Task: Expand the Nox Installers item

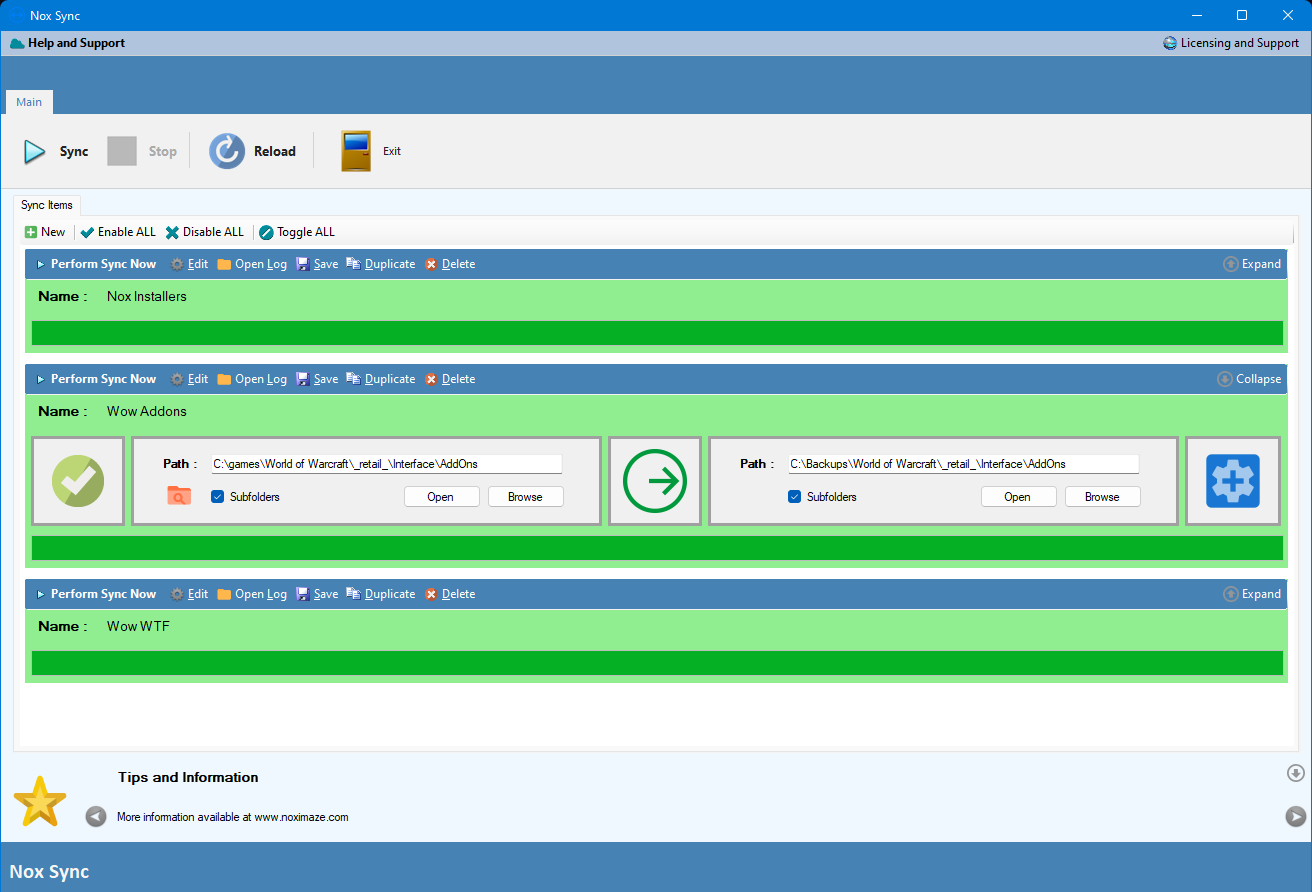Action: [x=1252, y=264]
